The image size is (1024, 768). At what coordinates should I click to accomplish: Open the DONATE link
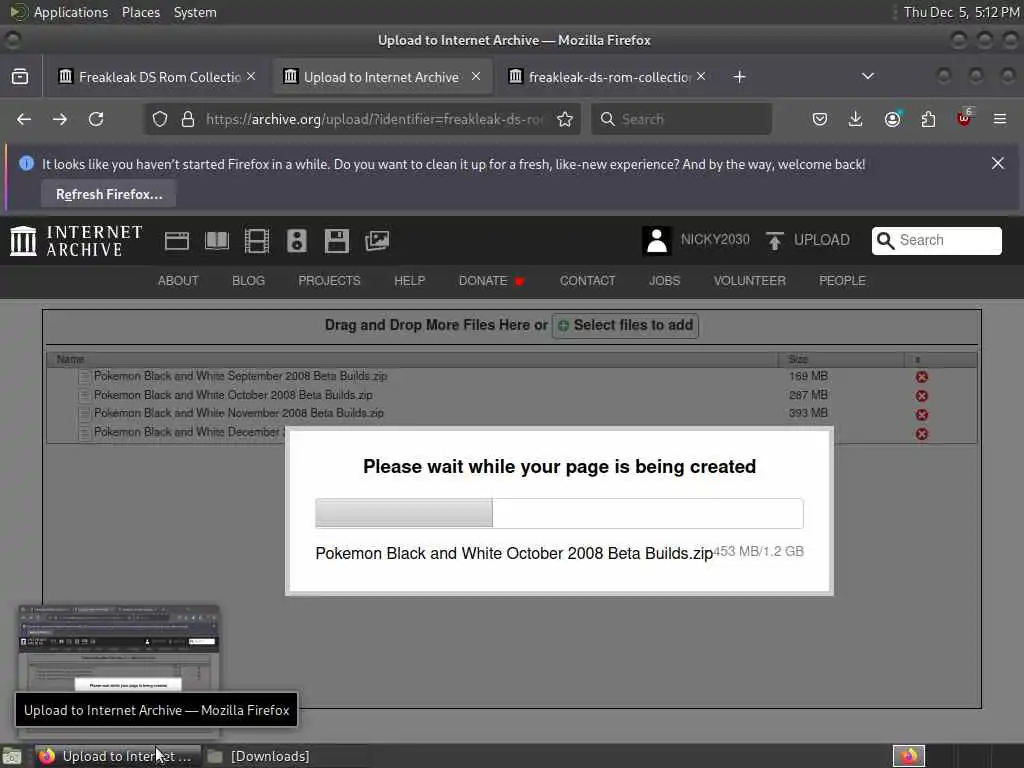point(491,281)
